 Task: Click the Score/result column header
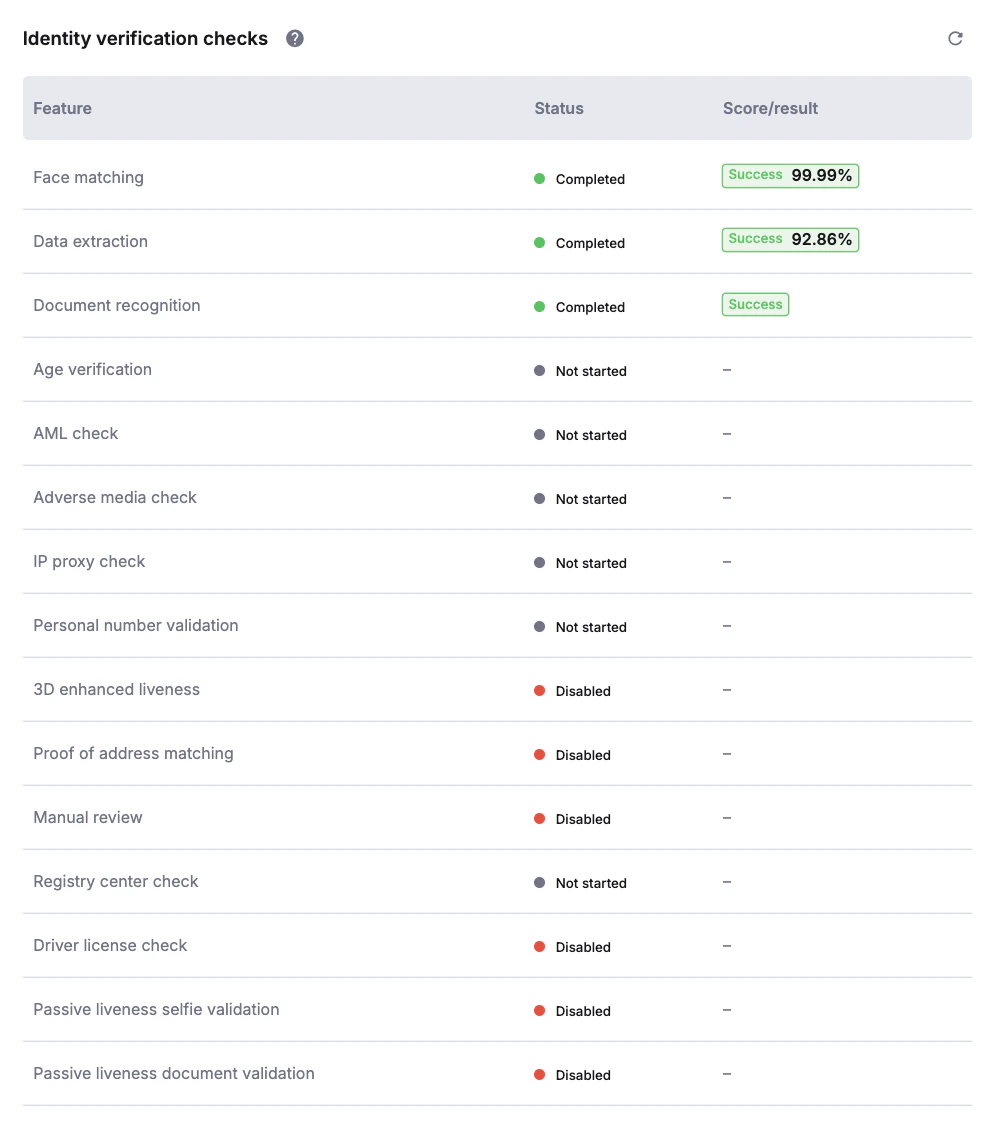point(770,108)
